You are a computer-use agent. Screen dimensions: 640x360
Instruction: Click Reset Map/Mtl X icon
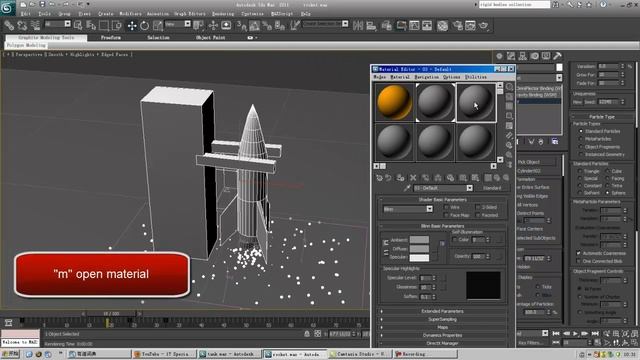click(x=413, y=178)
